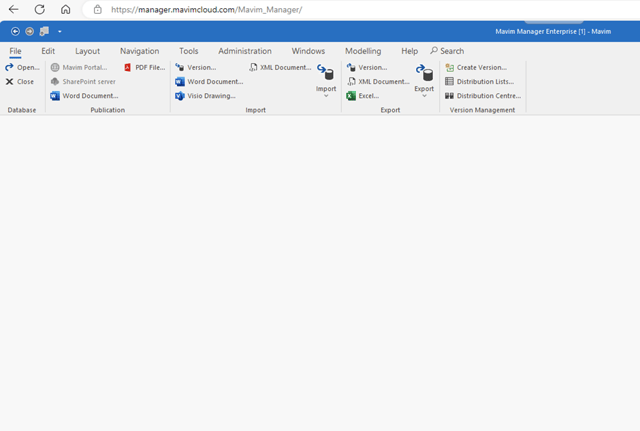640x431 pixels.
Task: Click the browser back arrow
Action: pos(13,9)
